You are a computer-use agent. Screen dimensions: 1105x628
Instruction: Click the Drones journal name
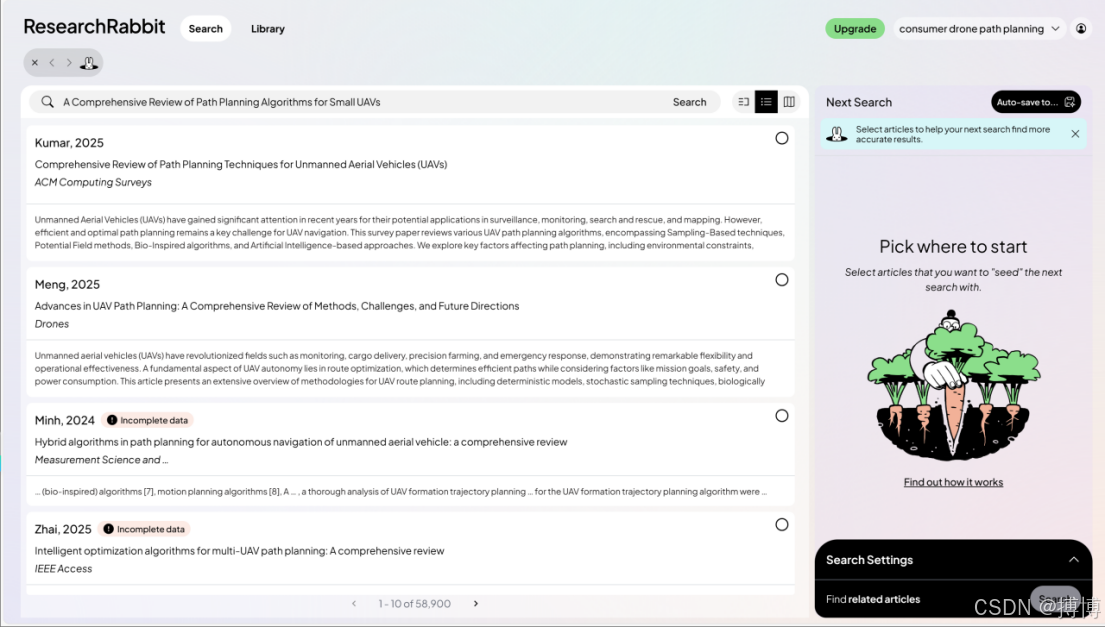(51, 324)
